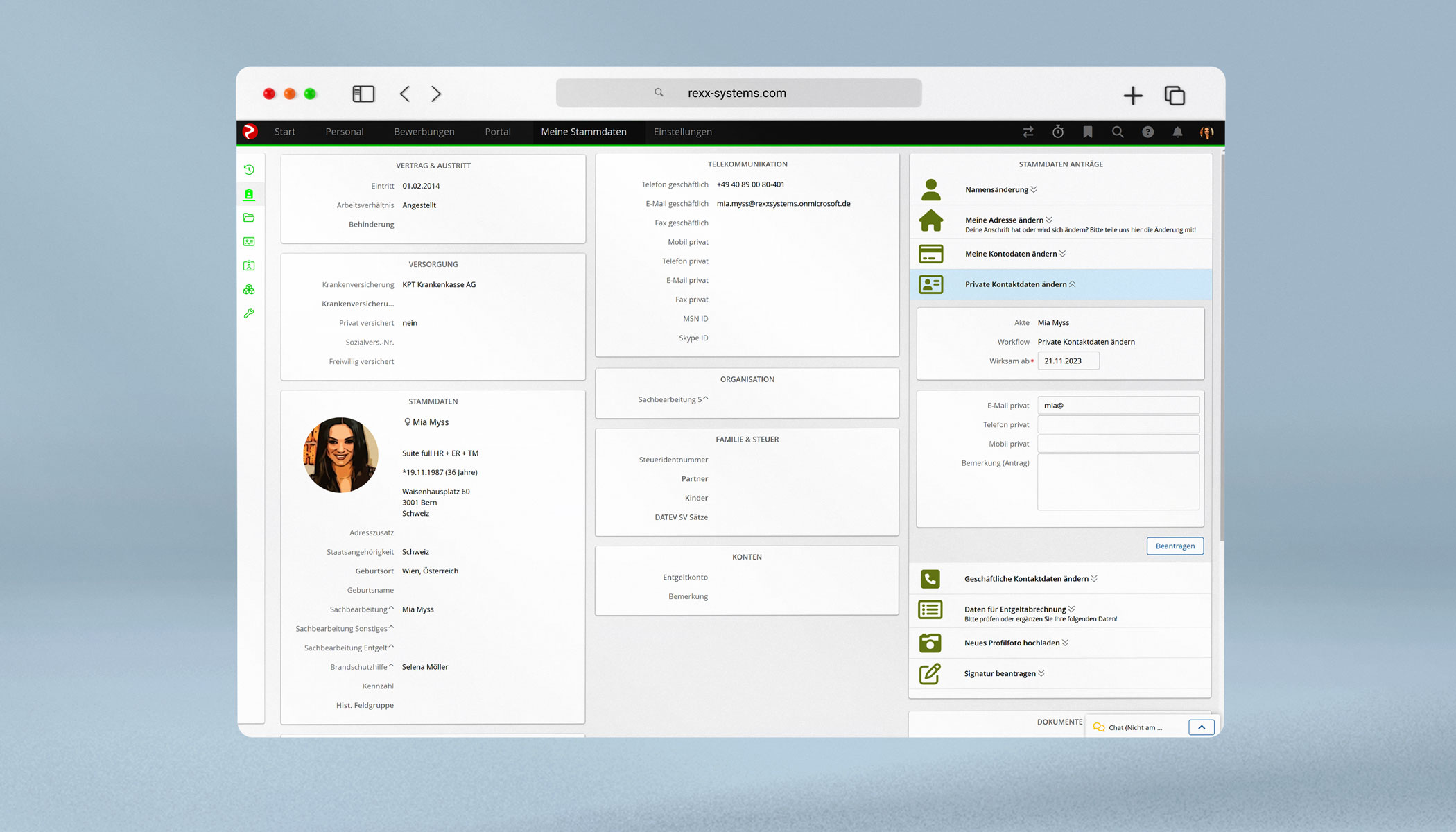Click the E-Mail privat input field
Screen dimensions: 1456x832
1118,405
